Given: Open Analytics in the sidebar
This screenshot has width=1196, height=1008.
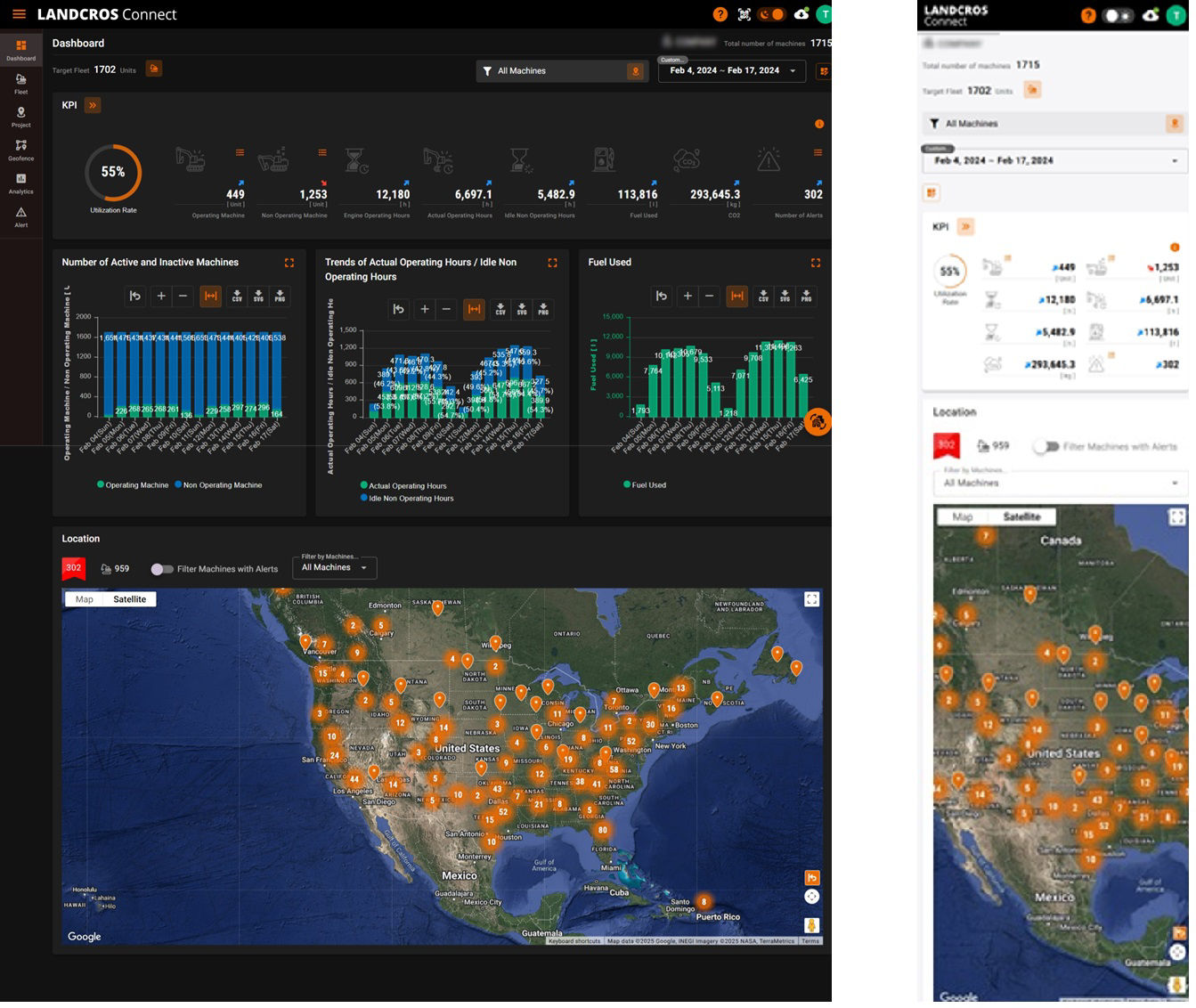Looking at the screenshot, I should click(21, 184).
